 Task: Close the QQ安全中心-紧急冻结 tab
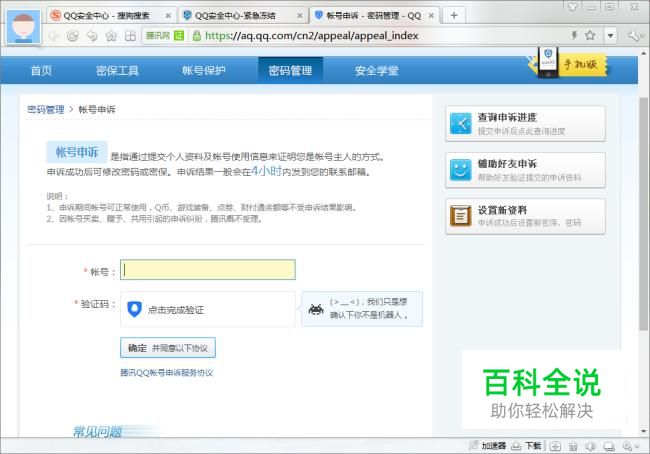tap(300, 16)
